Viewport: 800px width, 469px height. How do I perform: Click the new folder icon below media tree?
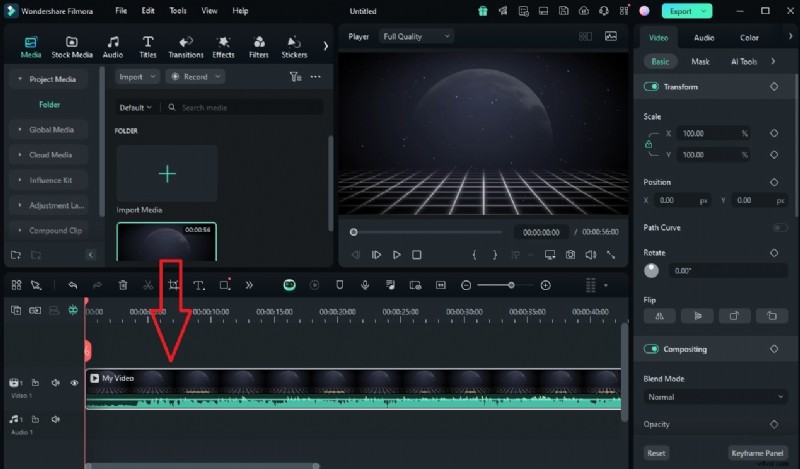tap(16, 255)
